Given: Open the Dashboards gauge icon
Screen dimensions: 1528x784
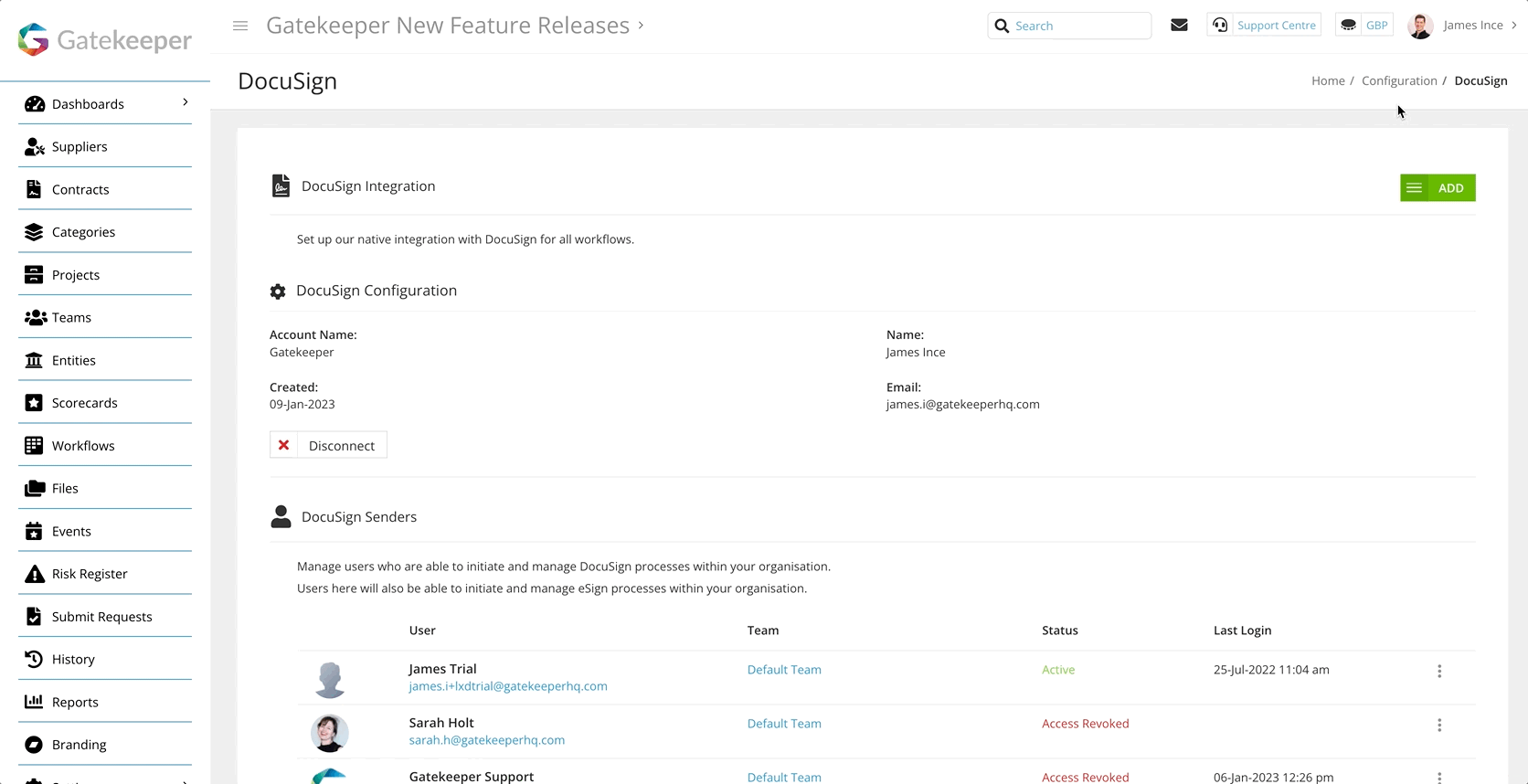Looking at the screenshot, I should (35, 104).
